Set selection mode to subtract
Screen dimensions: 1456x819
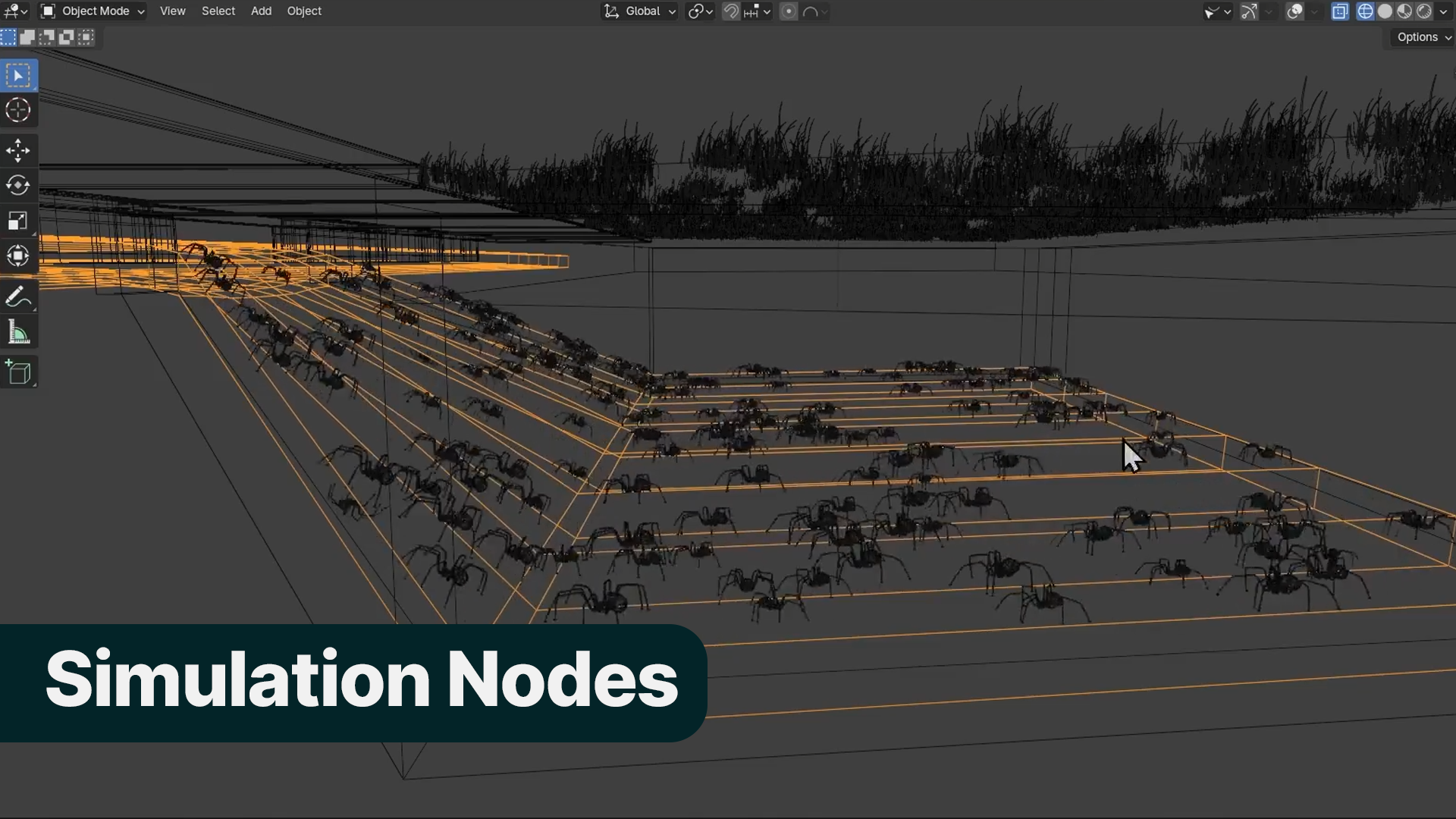[47, 37]
